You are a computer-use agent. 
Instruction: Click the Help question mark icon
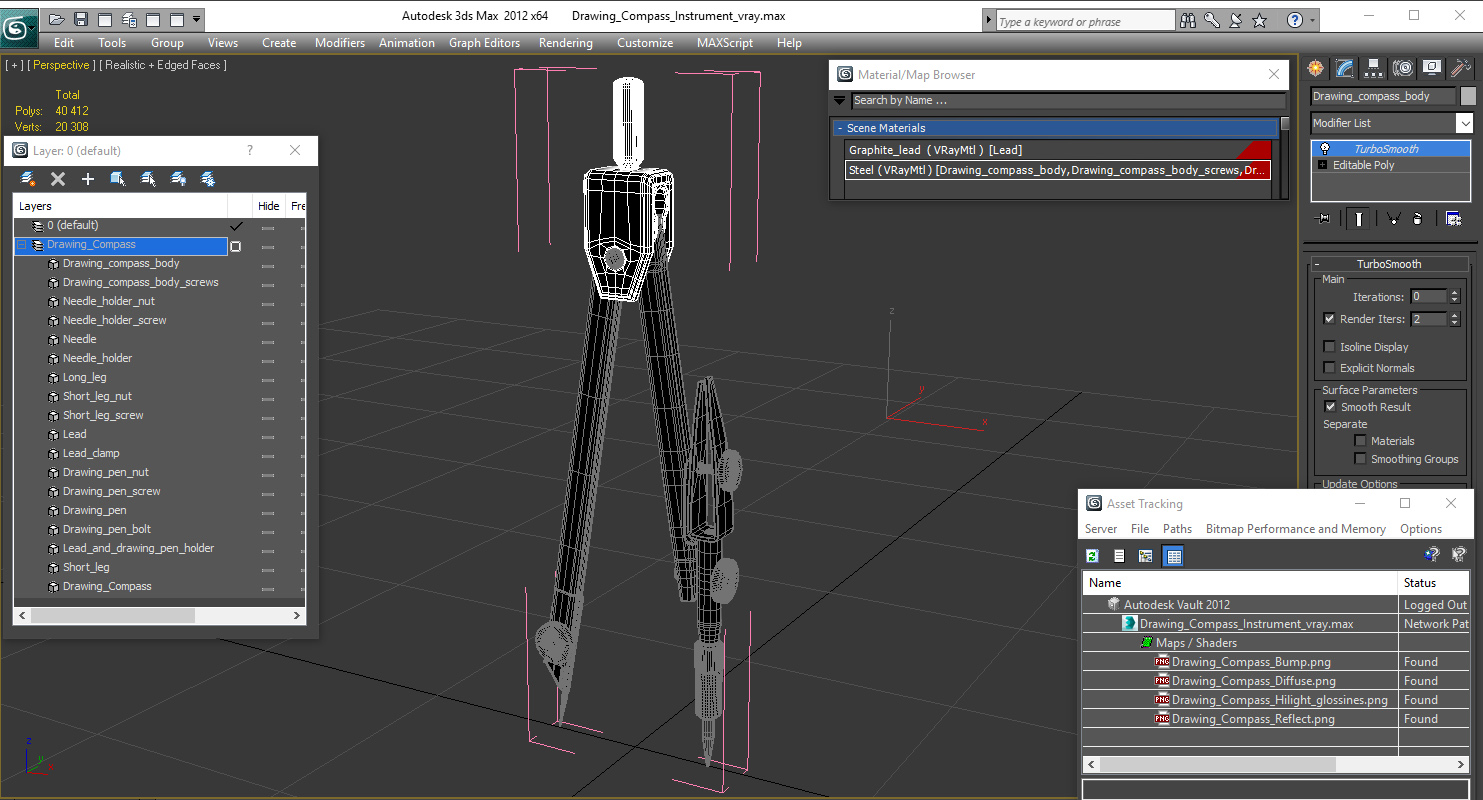pos(1295,20)
